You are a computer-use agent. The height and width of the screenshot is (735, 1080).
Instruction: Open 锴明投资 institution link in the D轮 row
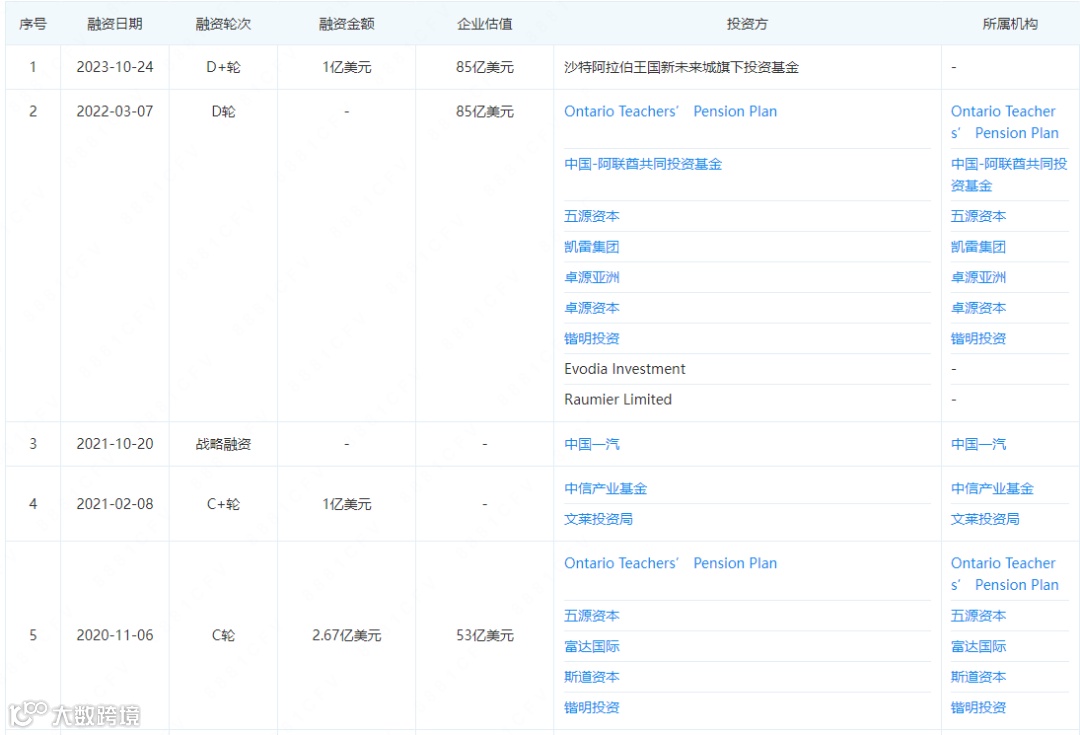[978, 338]
